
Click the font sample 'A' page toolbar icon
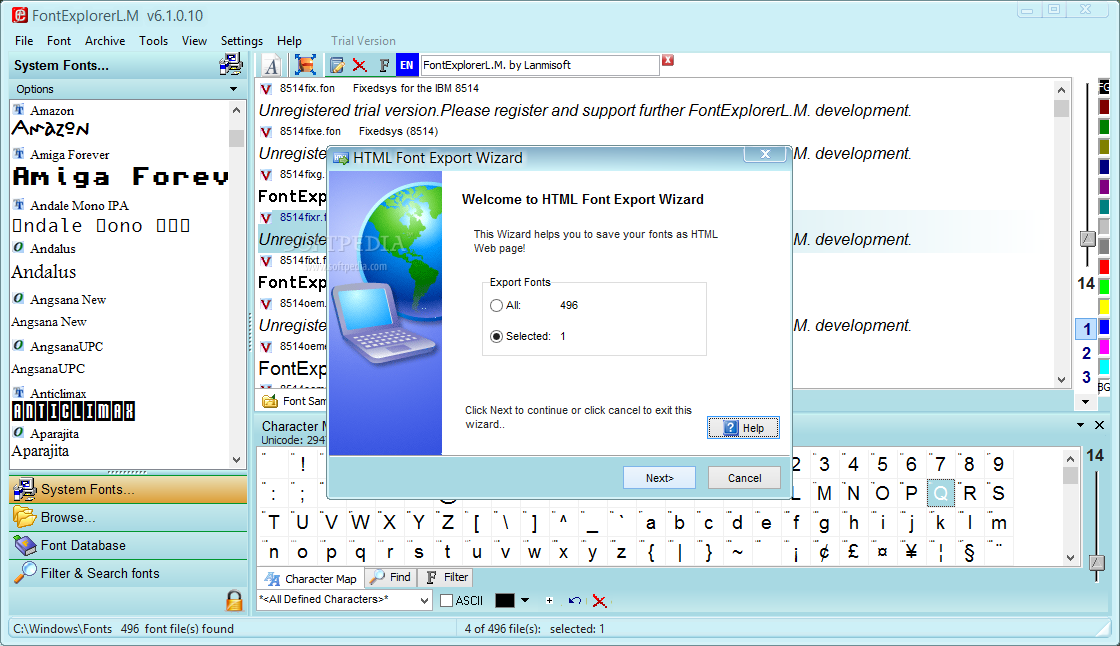271,65
